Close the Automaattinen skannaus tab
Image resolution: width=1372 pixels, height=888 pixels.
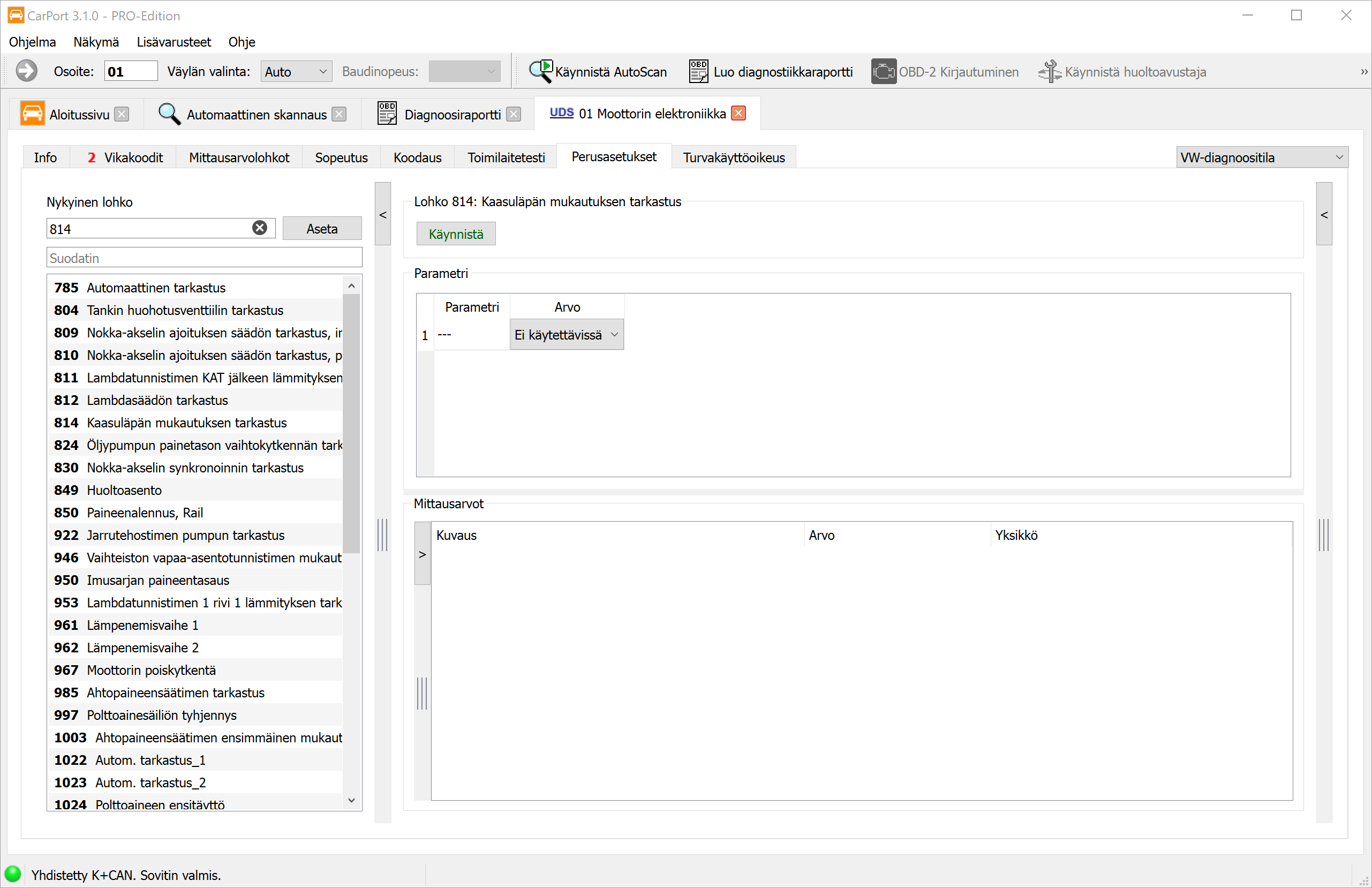[x=340, y=114]
